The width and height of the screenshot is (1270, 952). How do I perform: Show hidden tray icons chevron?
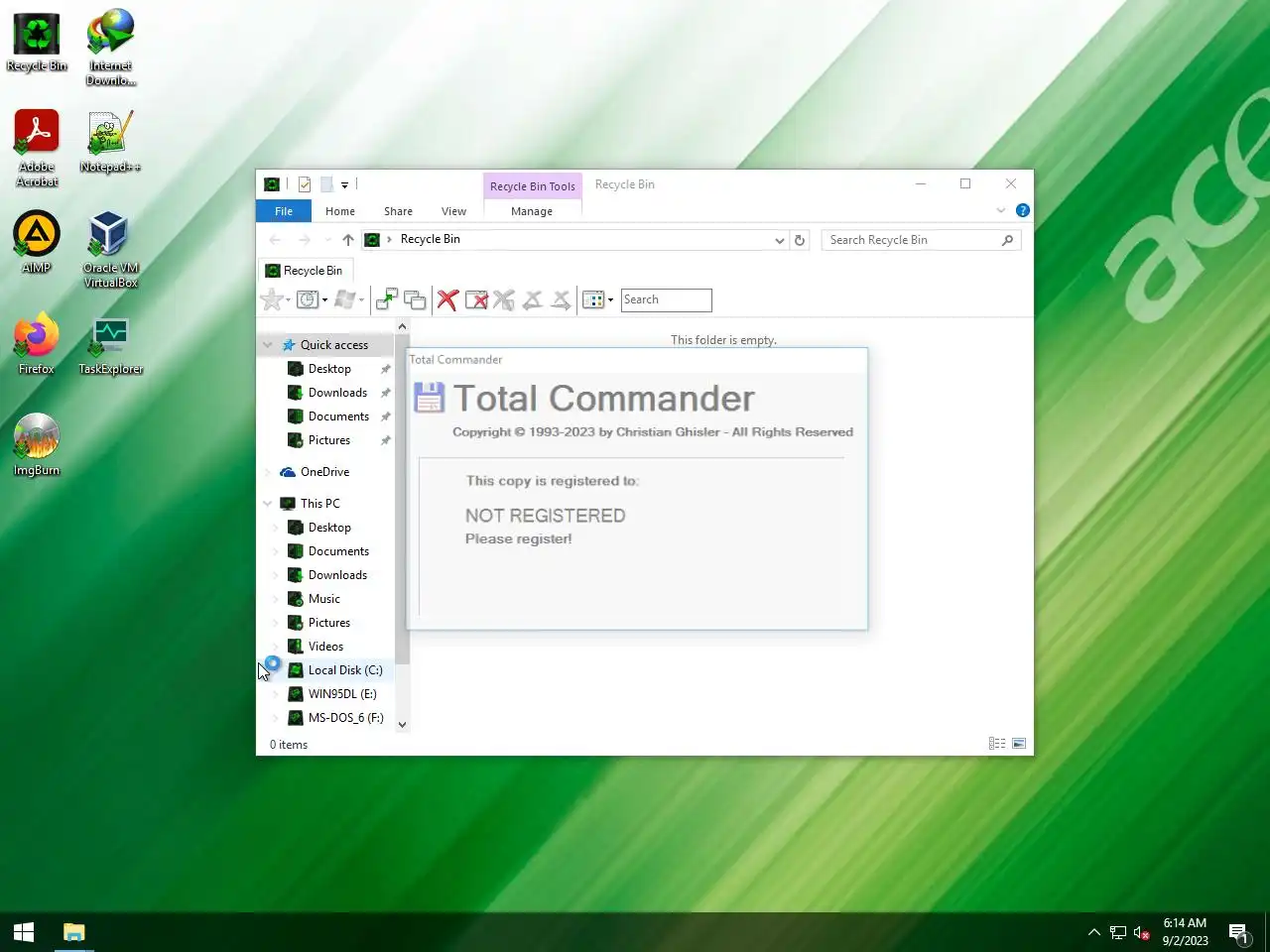click(1094, 932)
